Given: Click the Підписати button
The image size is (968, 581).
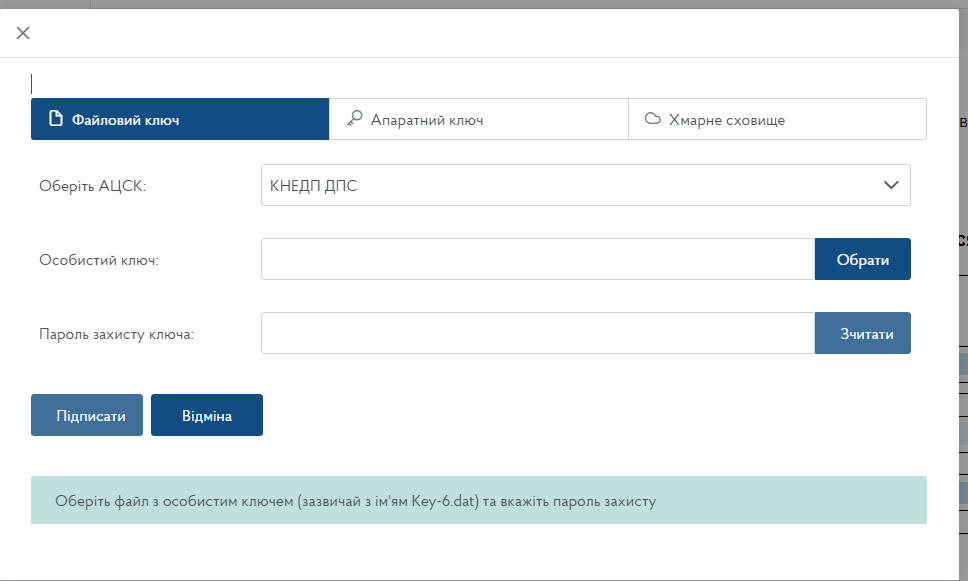Looking at the screenshot, I should 87,415.
